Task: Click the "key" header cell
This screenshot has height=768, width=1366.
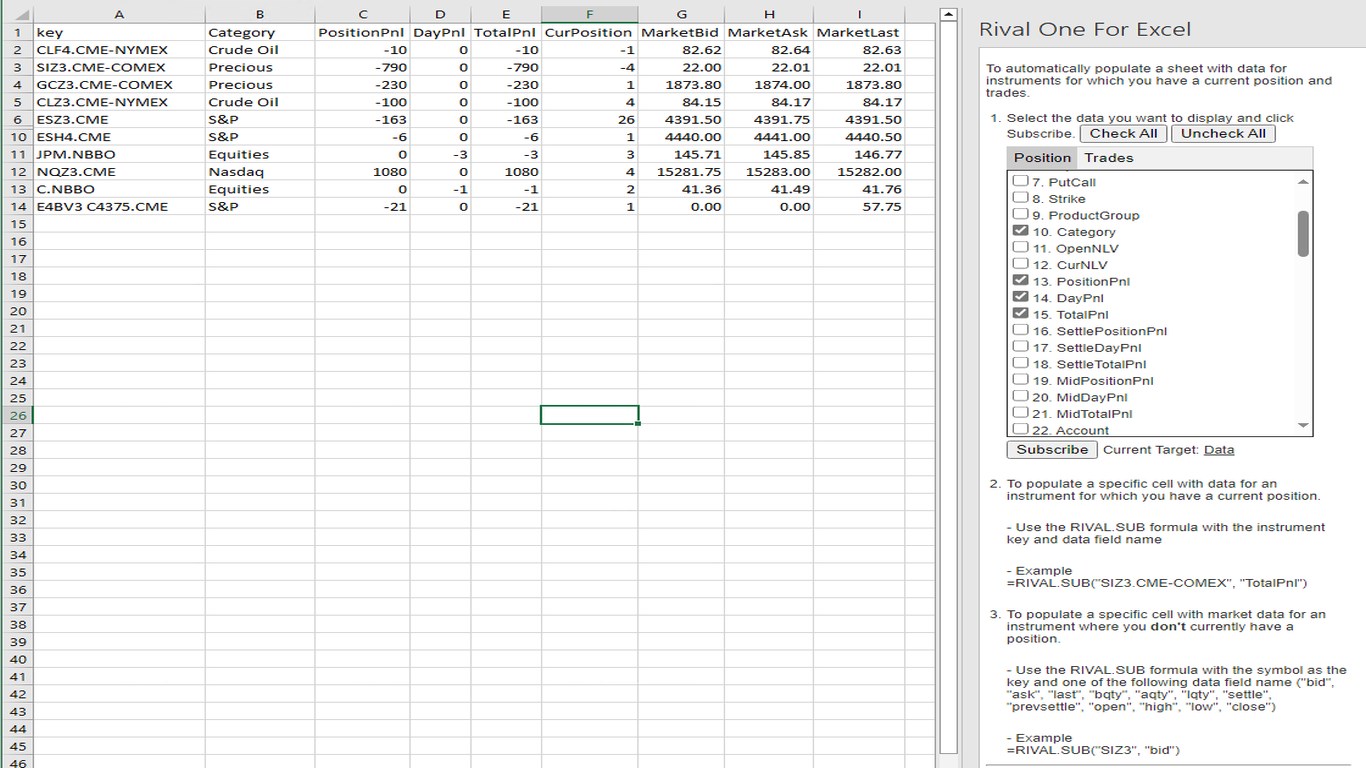Action: pos(119,33)
